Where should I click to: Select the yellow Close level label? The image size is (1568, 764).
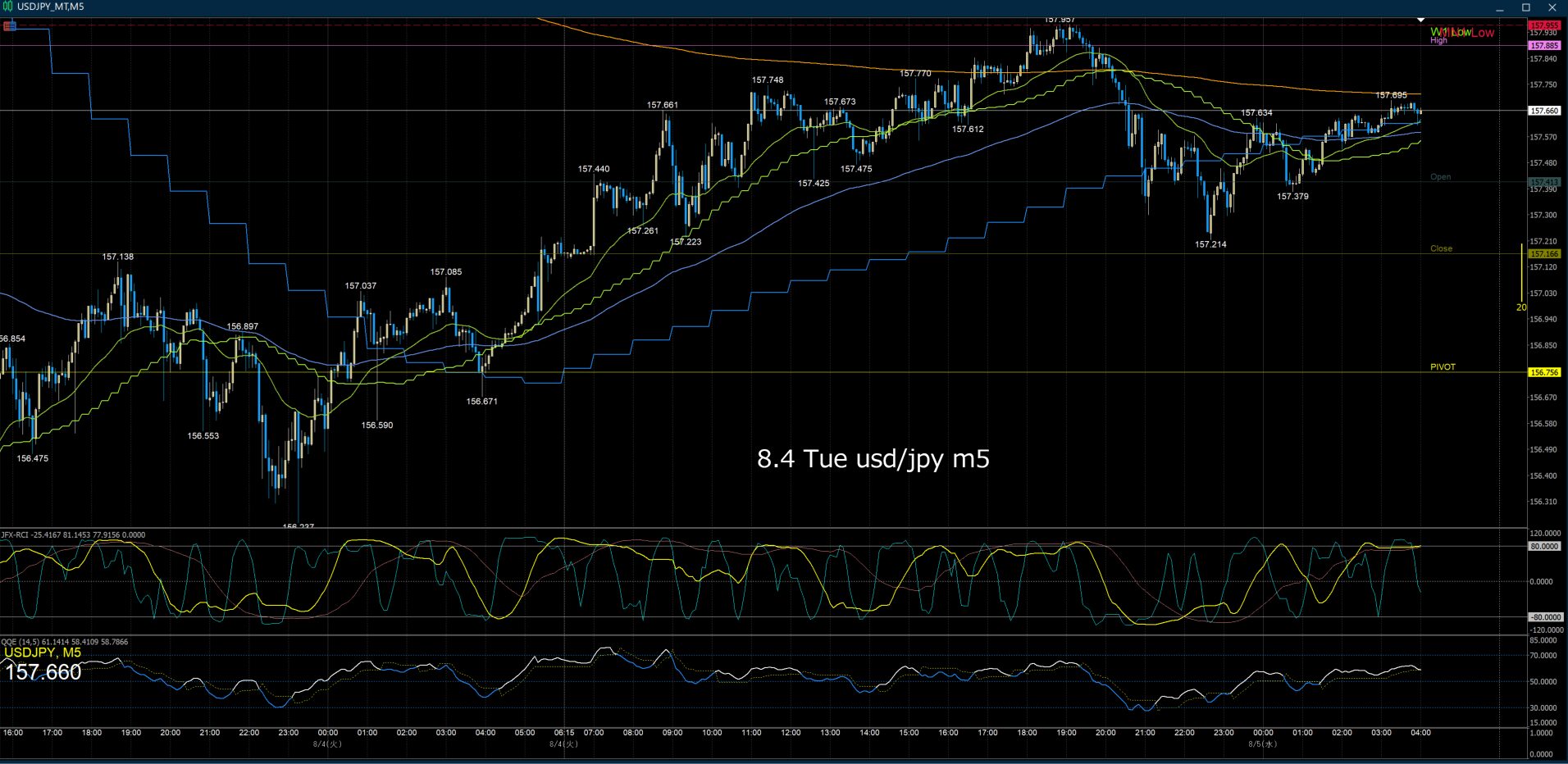tap(1441, 248)
